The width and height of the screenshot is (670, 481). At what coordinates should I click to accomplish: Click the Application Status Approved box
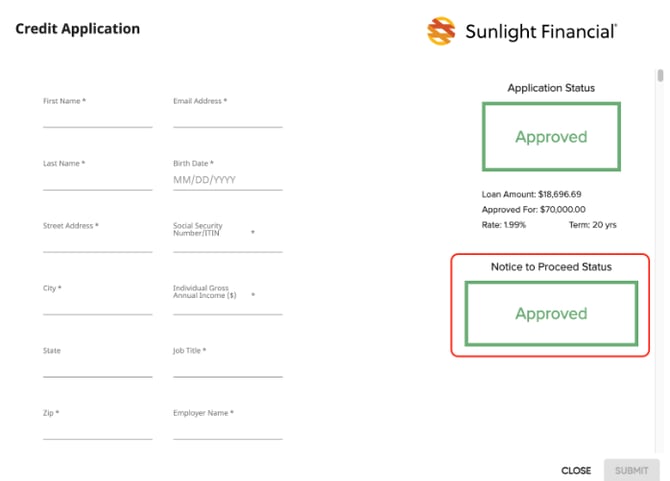click(x=550, y=137)
